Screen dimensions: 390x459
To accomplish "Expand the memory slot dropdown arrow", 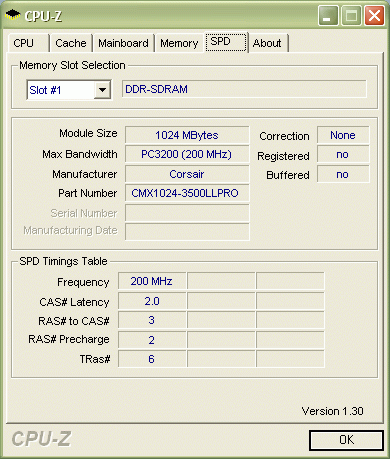I will click(x=102, y=90).
